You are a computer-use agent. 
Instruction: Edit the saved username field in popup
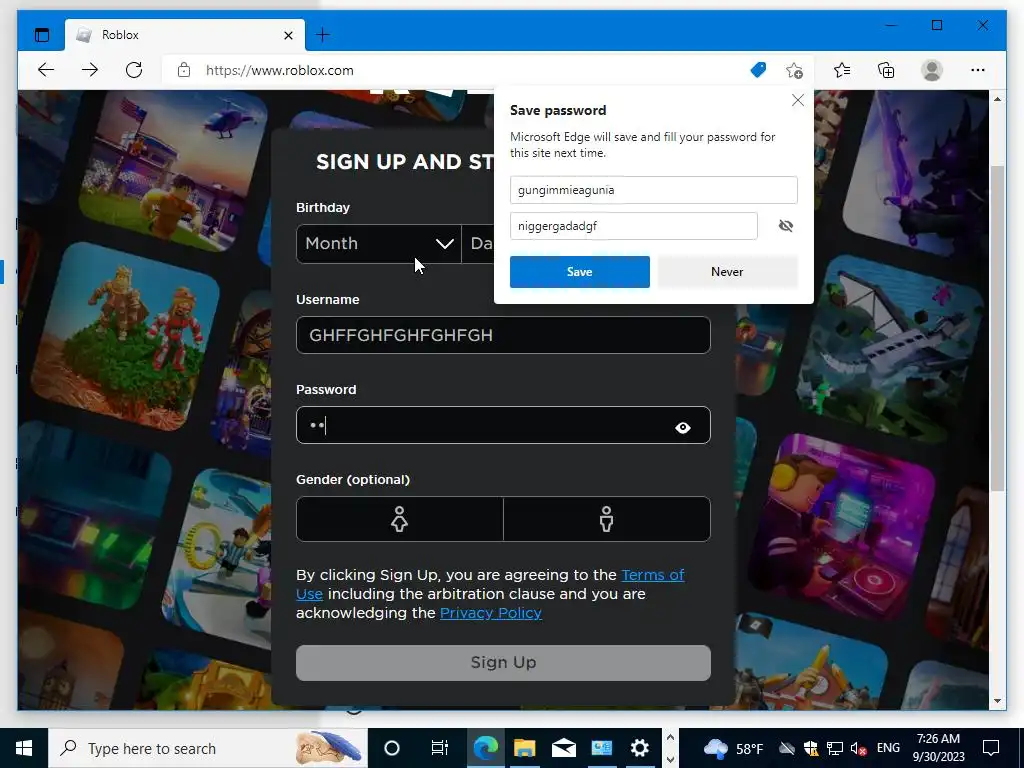coord(654,190)
